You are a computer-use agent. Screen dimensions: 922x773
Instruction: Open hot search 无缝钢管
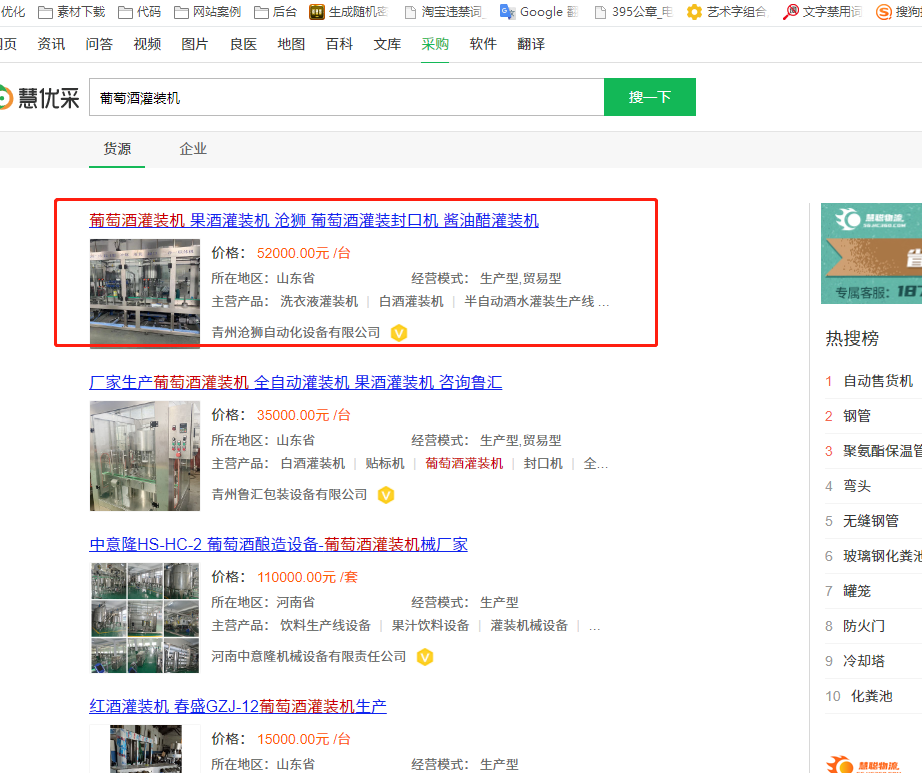click(871, 521)
